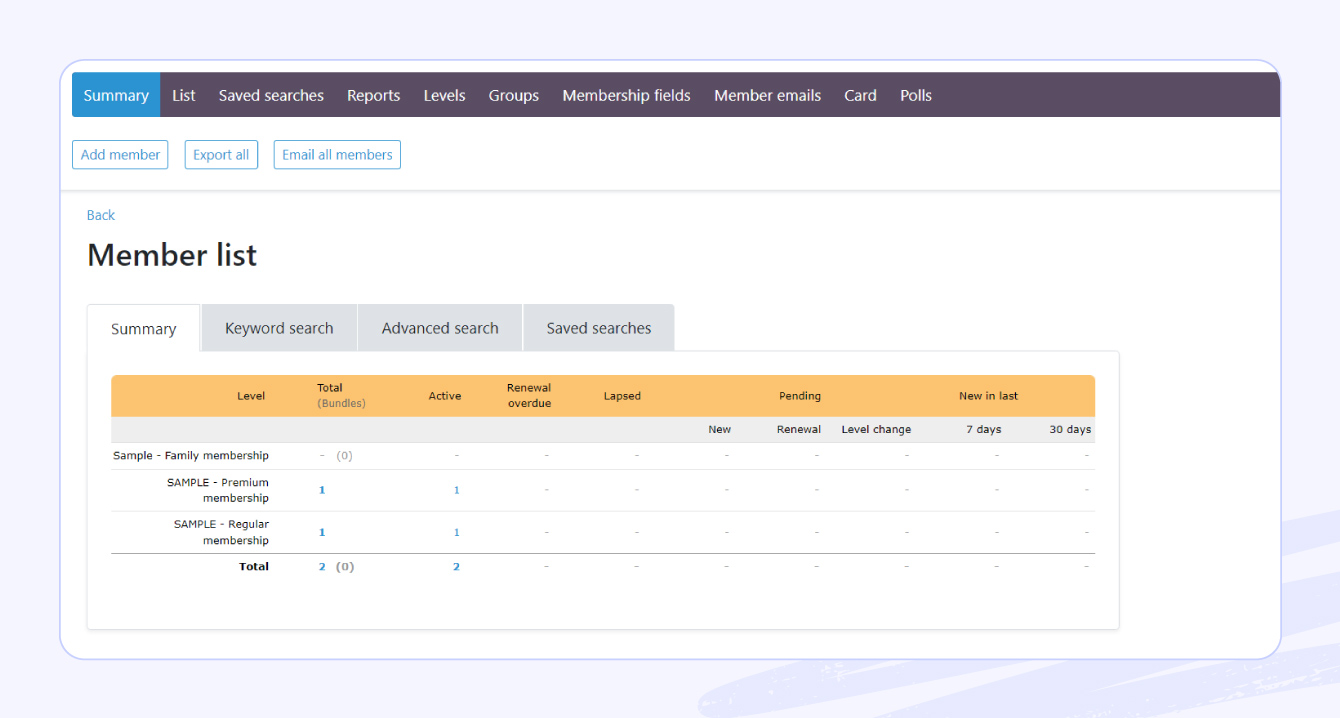Click the Export all button

(221, 154)
